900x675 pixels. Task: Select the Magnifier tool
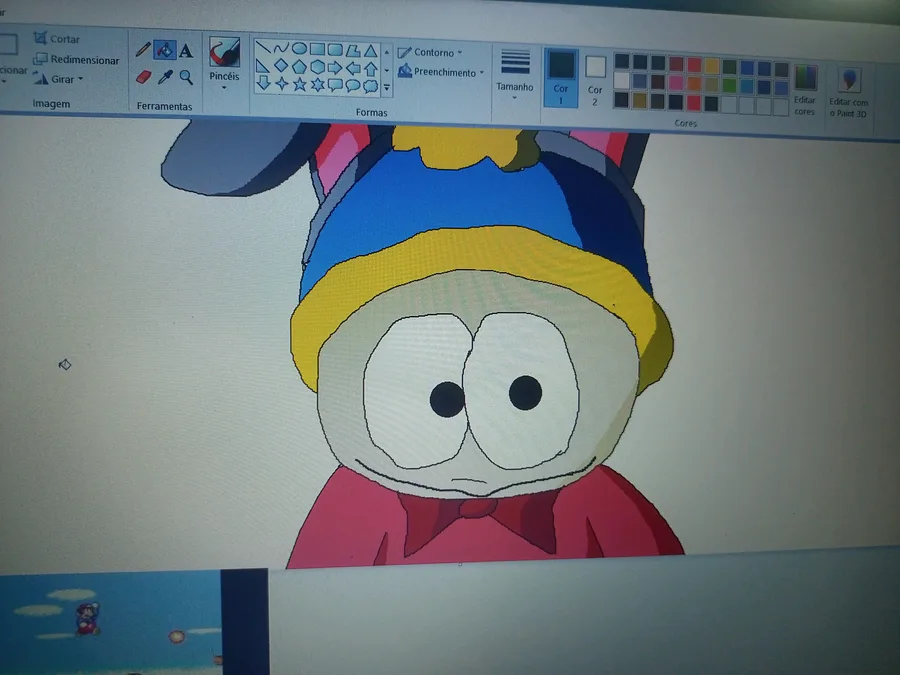point(186,77)
